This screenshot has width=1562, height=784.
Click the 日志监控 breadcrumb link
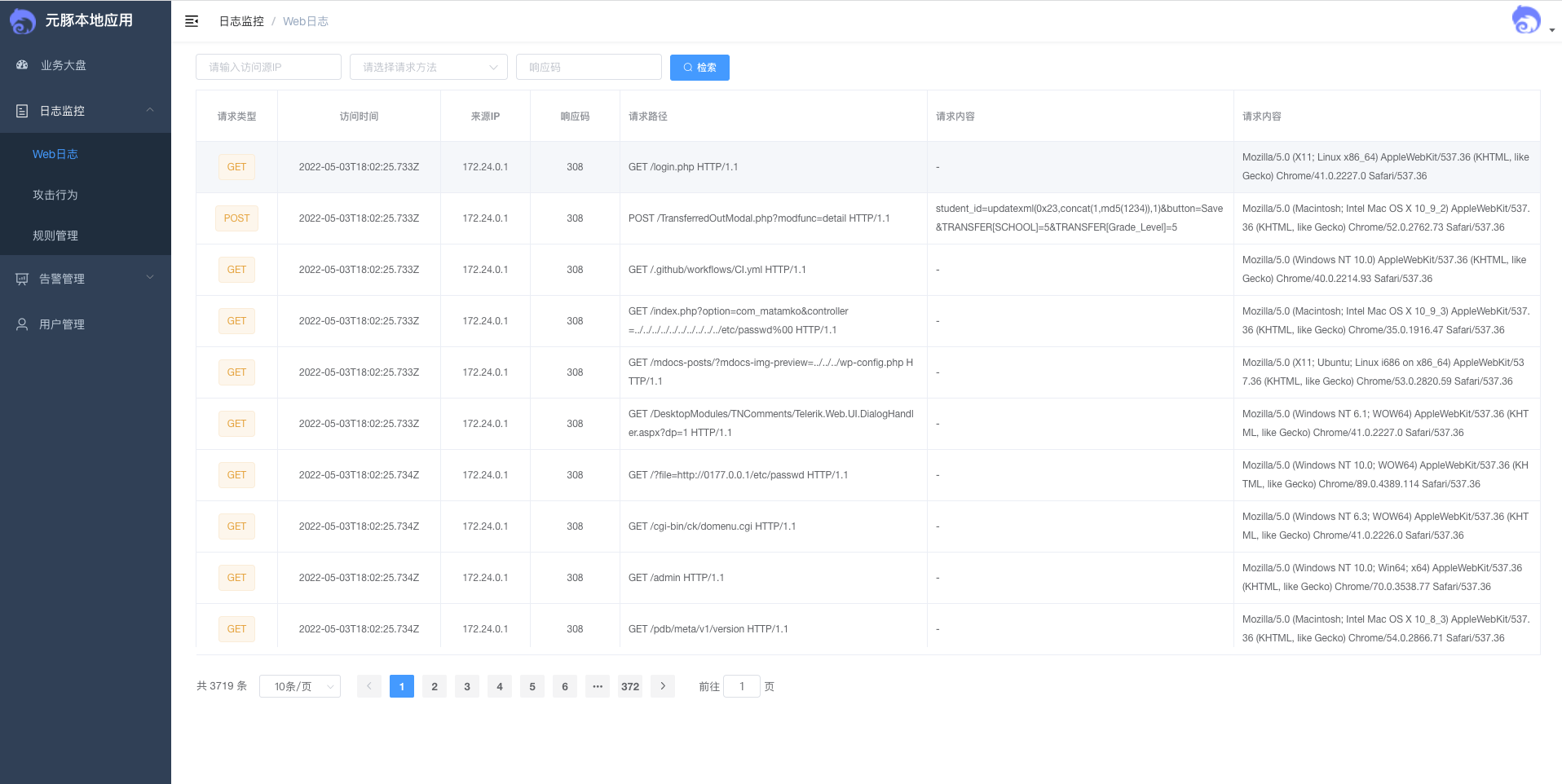pyautogui.click(x=241, y=21)
